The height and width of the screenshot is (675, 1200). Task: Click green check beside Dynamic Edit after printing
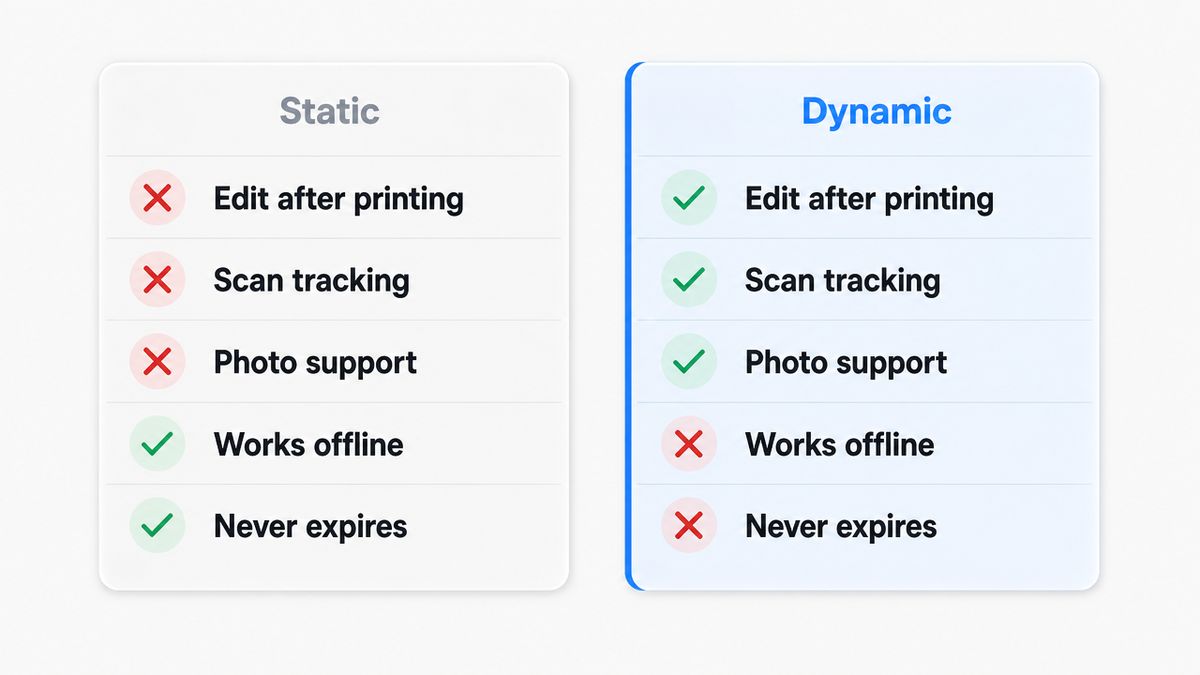point(689,198)
